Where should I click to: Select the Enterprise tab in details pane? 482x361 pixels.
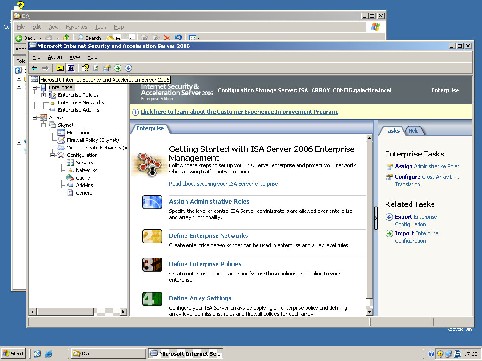150,128
